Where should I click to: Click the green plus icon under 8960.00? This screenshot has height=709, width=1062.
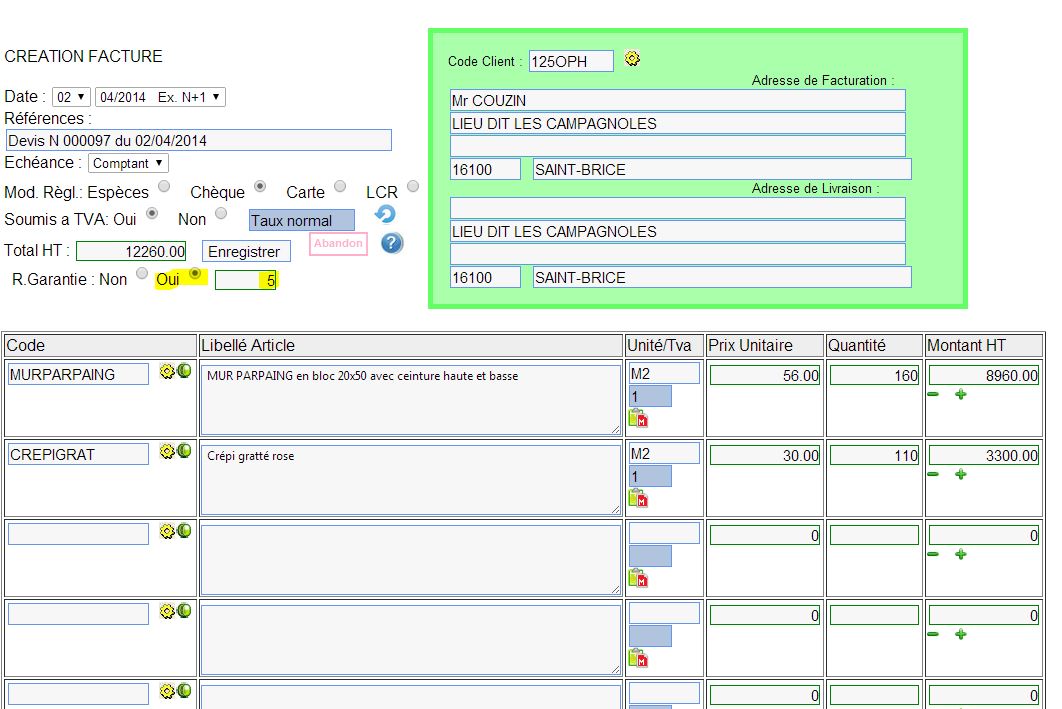(x=961, y=395)
